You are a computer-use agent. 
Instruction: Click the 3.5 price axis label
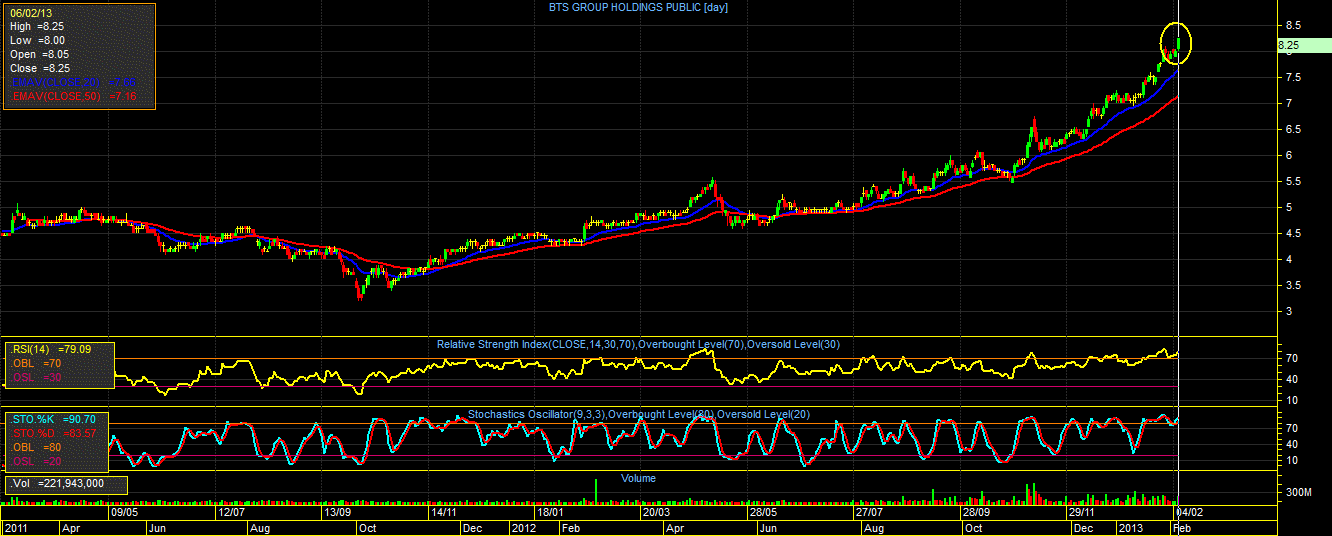(x=1293, y=285)
